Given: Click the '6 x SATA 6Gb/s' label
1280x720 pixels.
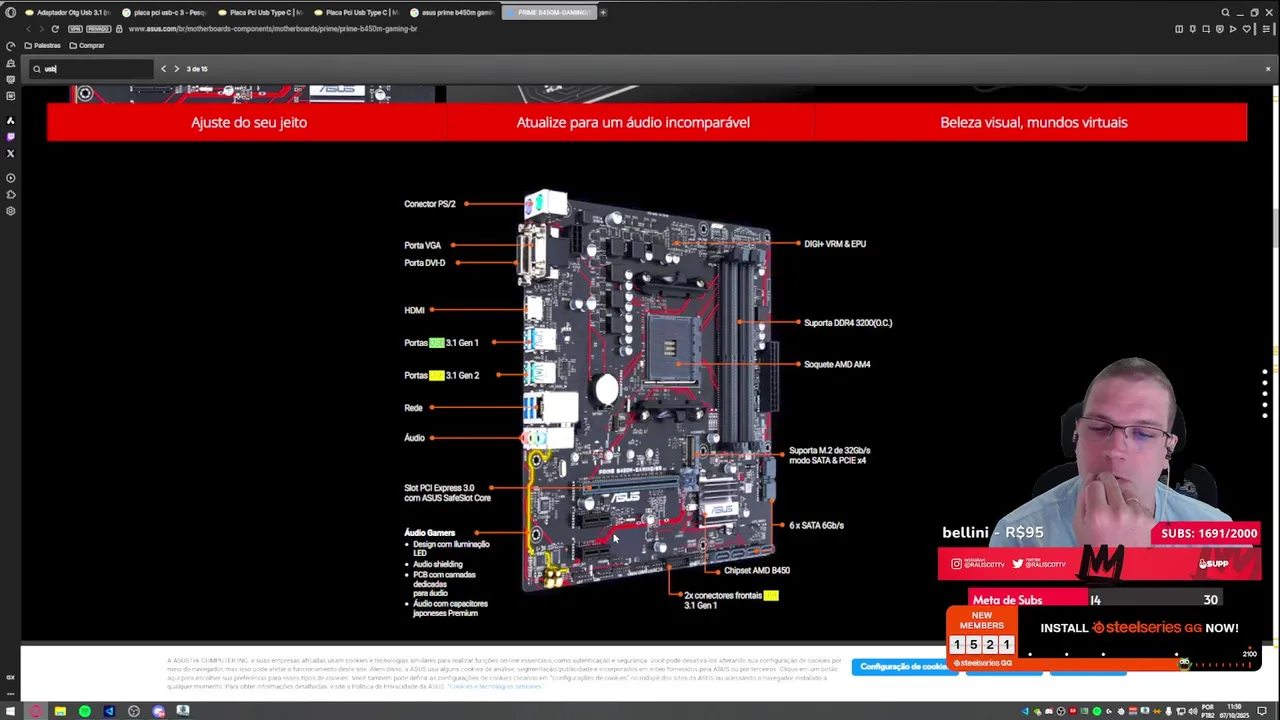Looking at the screenshot, I should pos(816,525).
